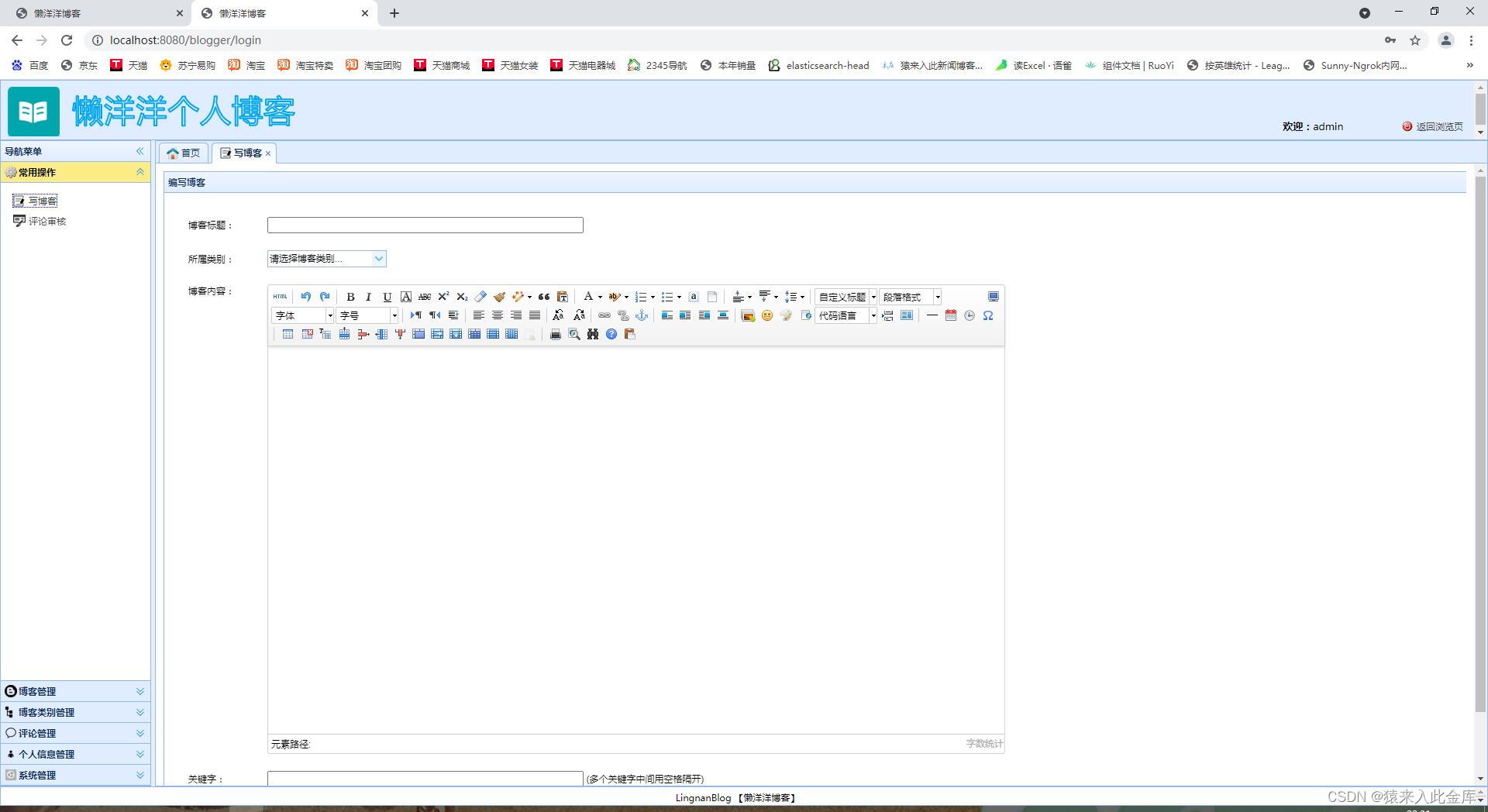The width and height of the screenshot is (1488, 812).
Task: Click the print icon in editor
Action: (555, 334)
